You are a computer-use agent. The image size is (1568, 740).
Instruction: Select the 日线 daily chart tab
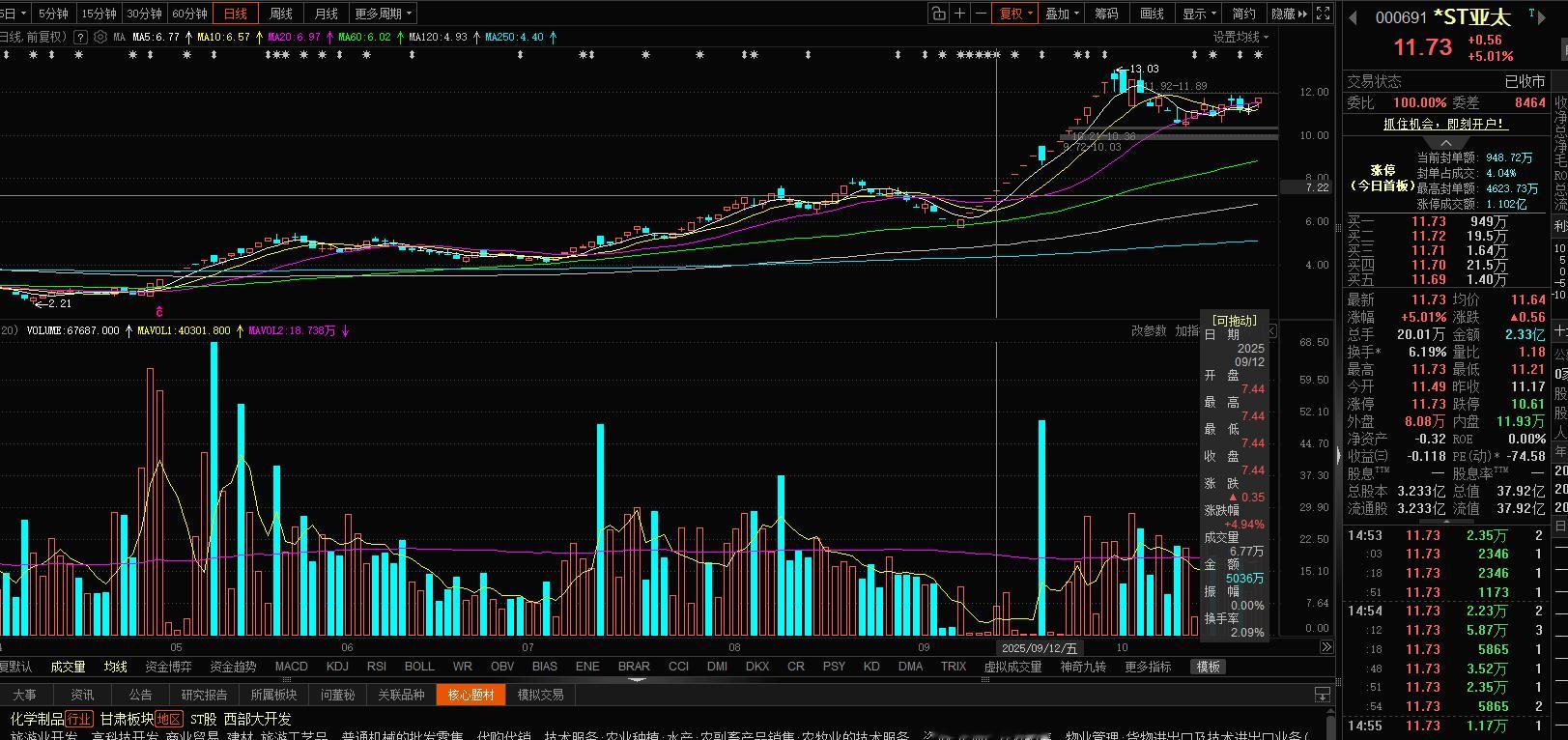tap(236, 14)
